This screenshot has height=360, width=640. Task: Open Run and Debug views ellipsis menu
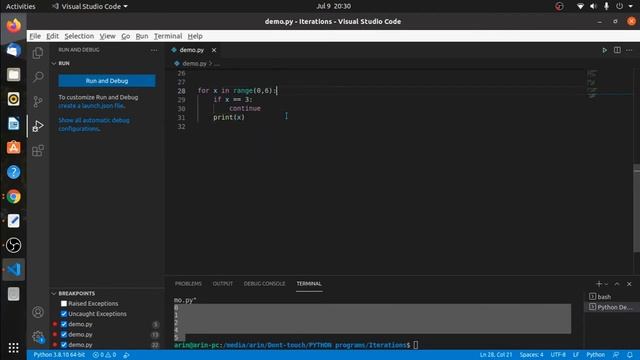coord(154,50)
